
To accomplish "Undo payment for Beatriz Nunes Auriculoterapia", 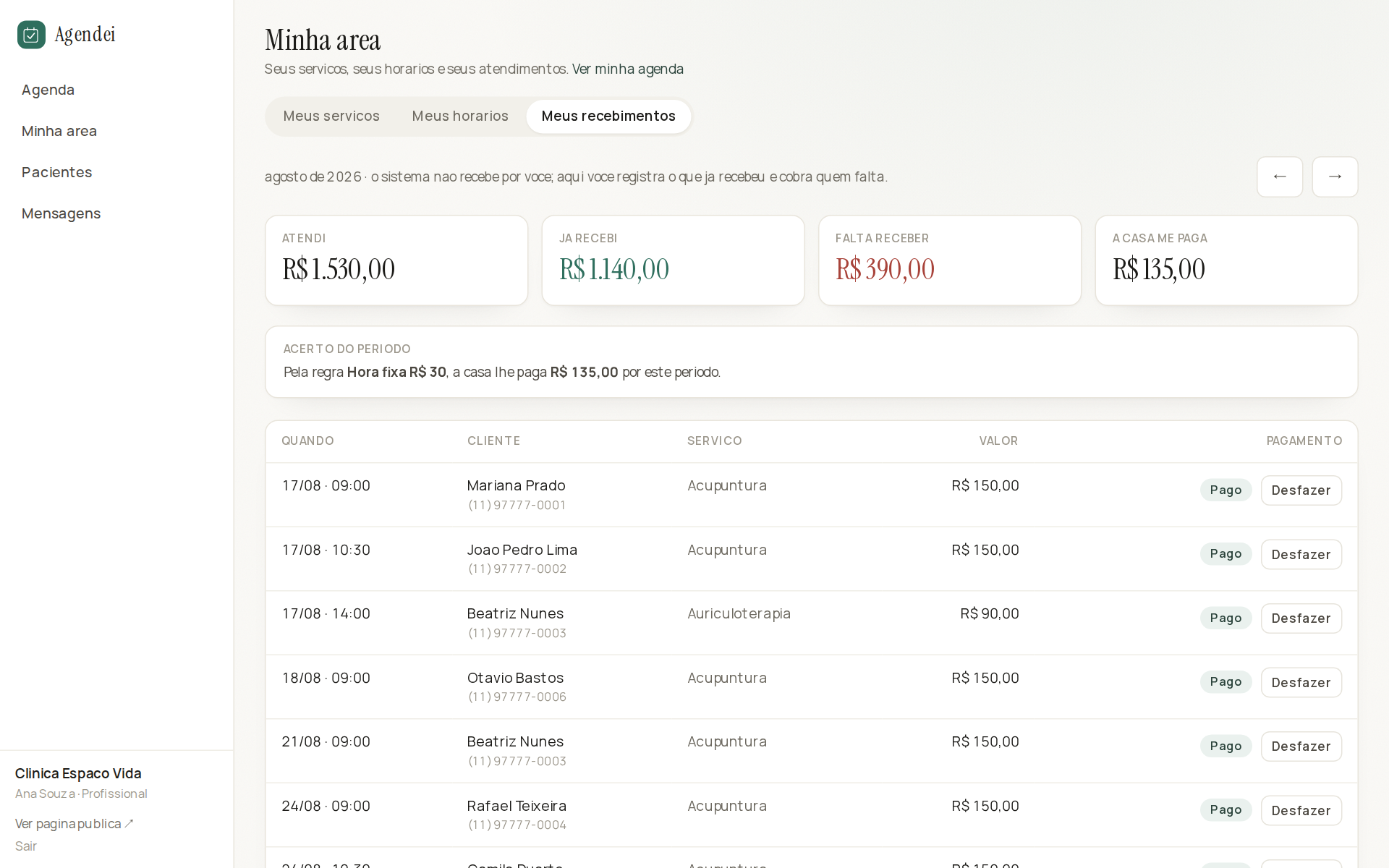I will tap(1301, 618).
